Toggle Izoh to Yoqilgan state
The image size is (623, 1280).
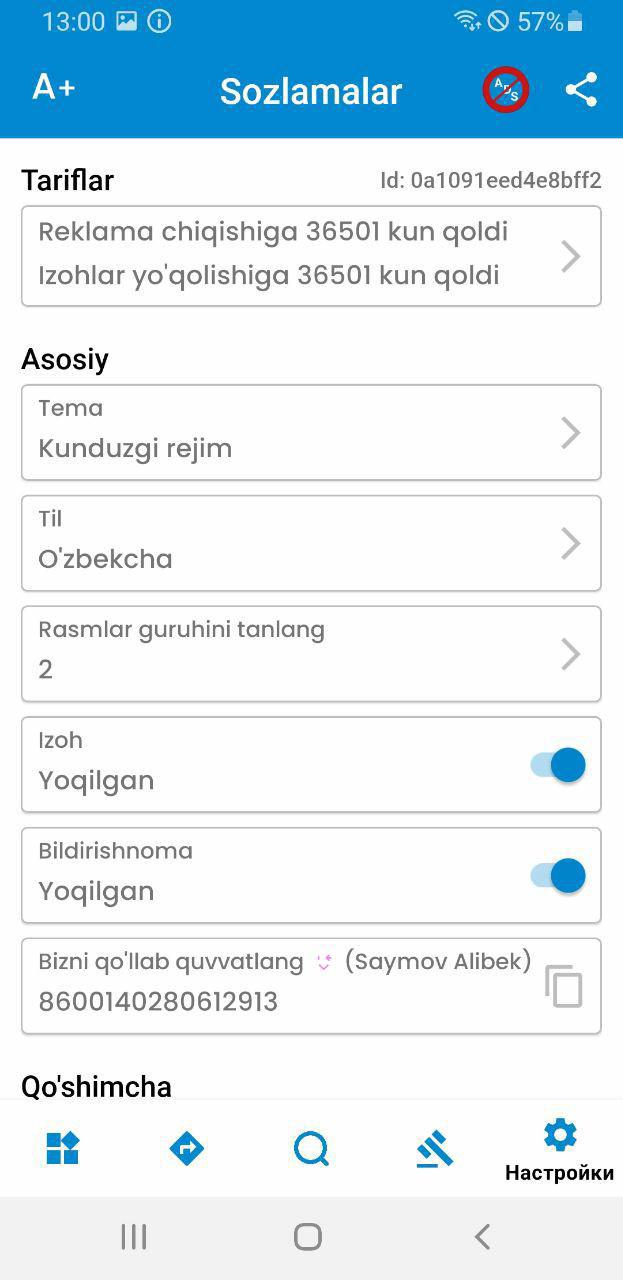[555, 764]
